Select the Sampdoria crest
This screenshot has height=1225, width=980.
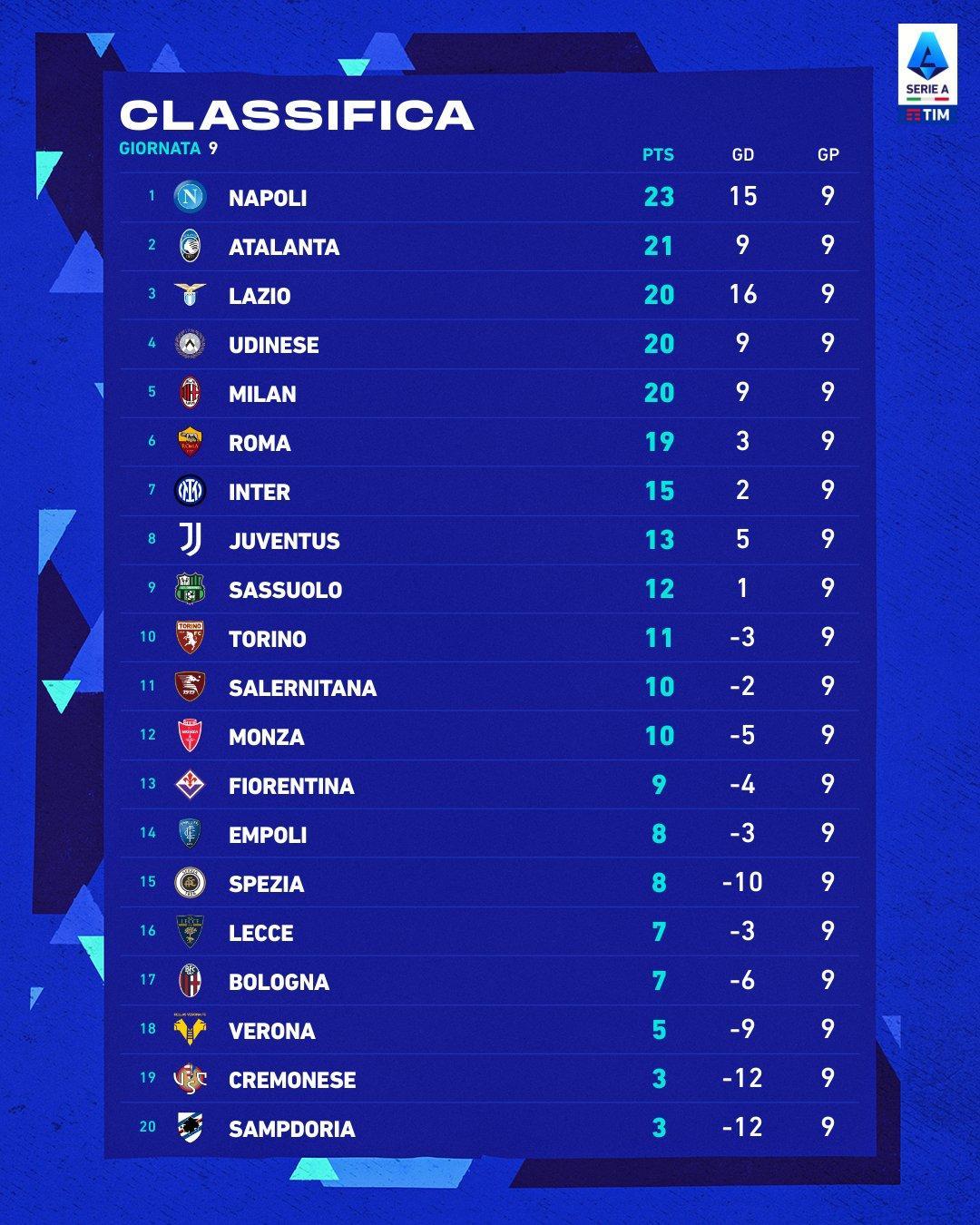tap(190, 1128)
